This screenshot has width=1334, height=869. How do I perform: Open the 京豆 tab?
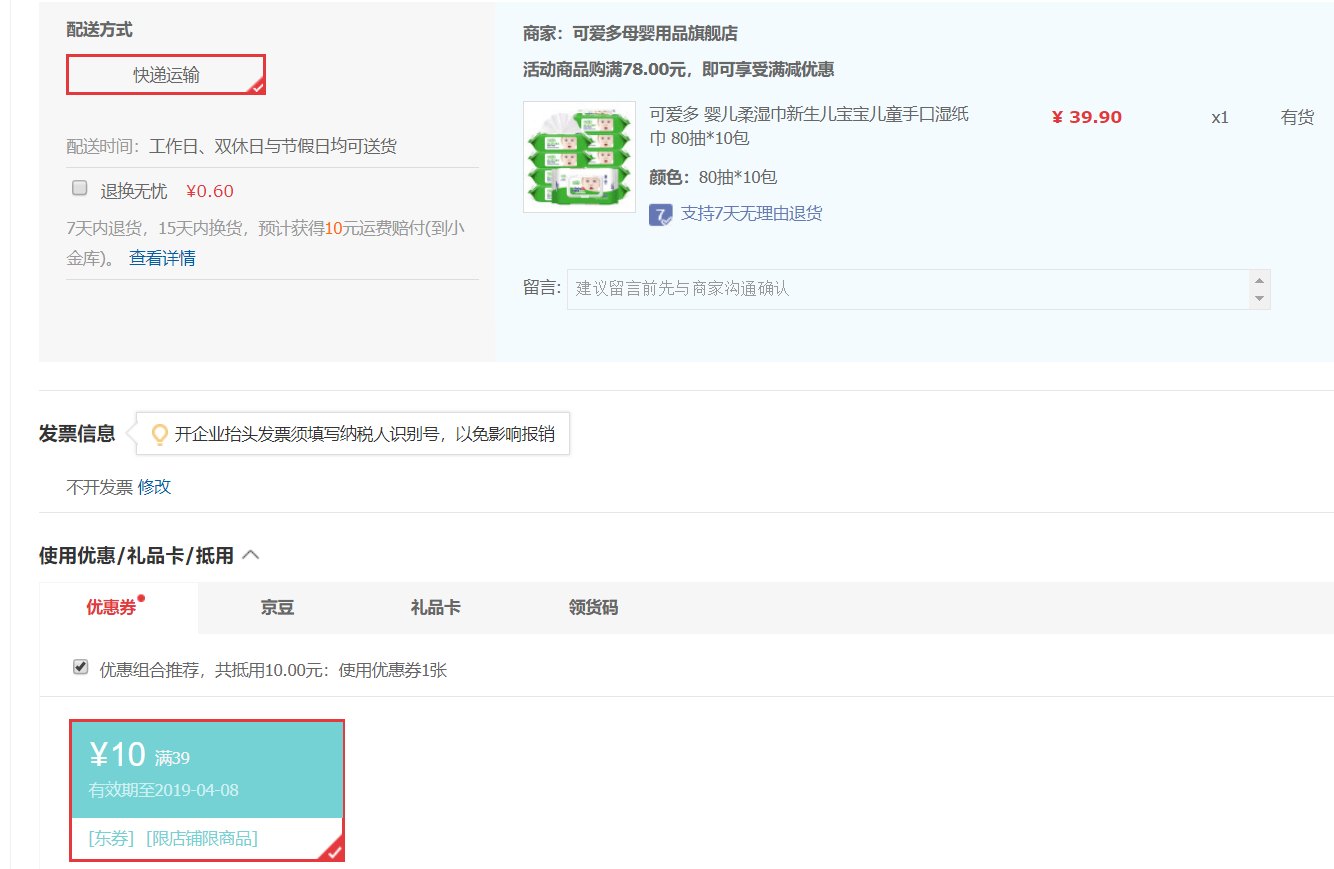(277, 607)
